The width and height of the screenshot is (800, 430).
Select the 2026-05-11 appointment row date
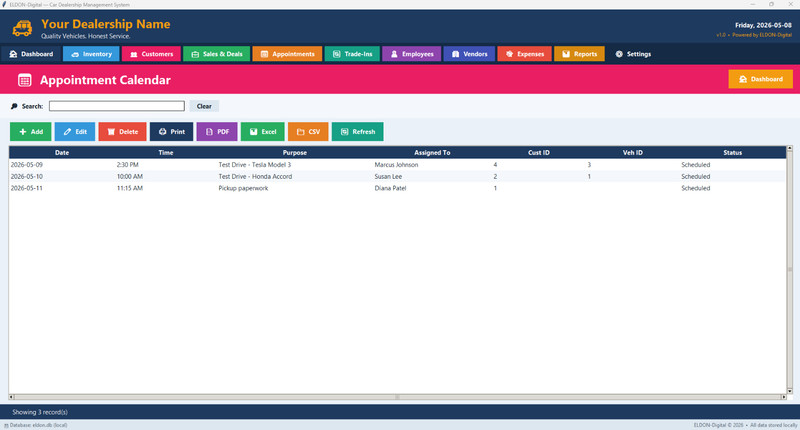click(x=27, y=188)
